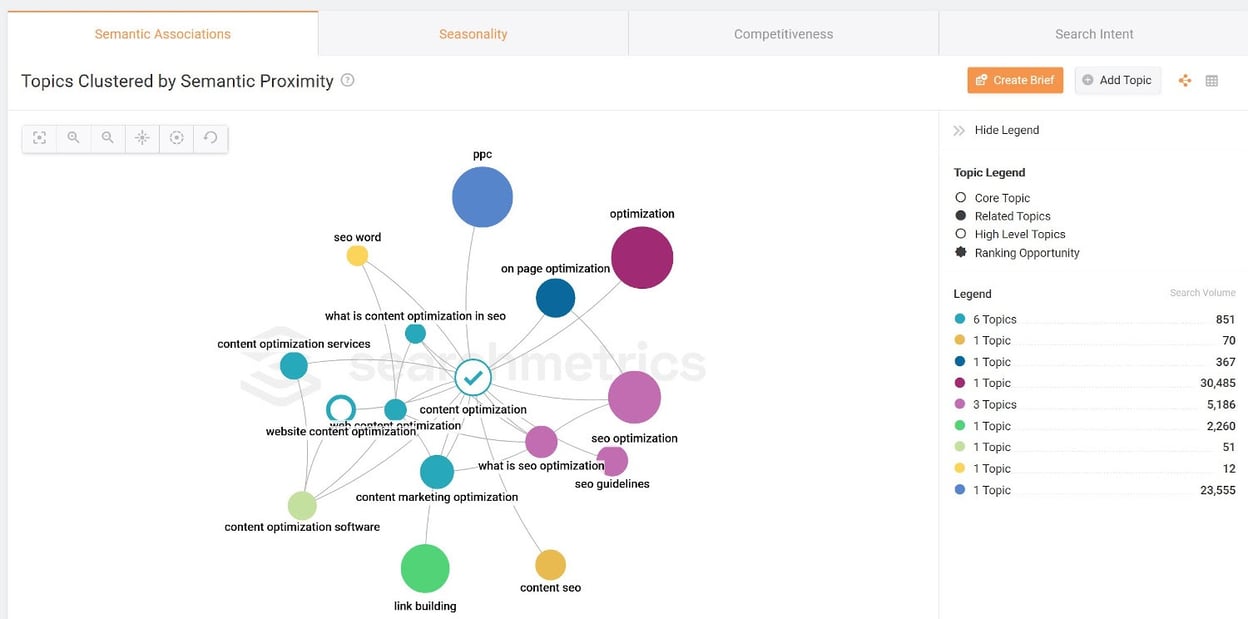Click the zoom-out magnifier icon
1248x619 pixels.
pos(108,138)
